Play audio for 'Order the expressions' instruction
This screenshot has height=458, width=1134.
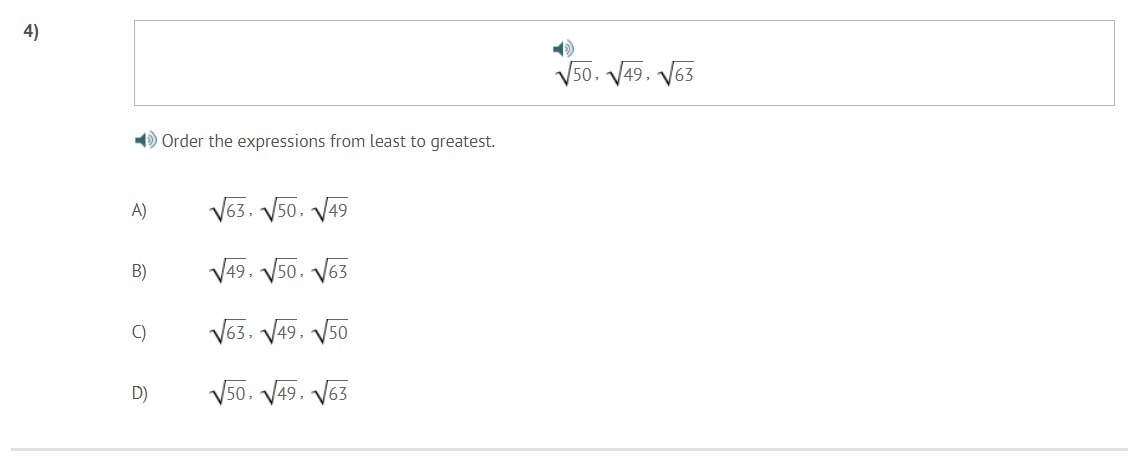[x=146, y=140]
